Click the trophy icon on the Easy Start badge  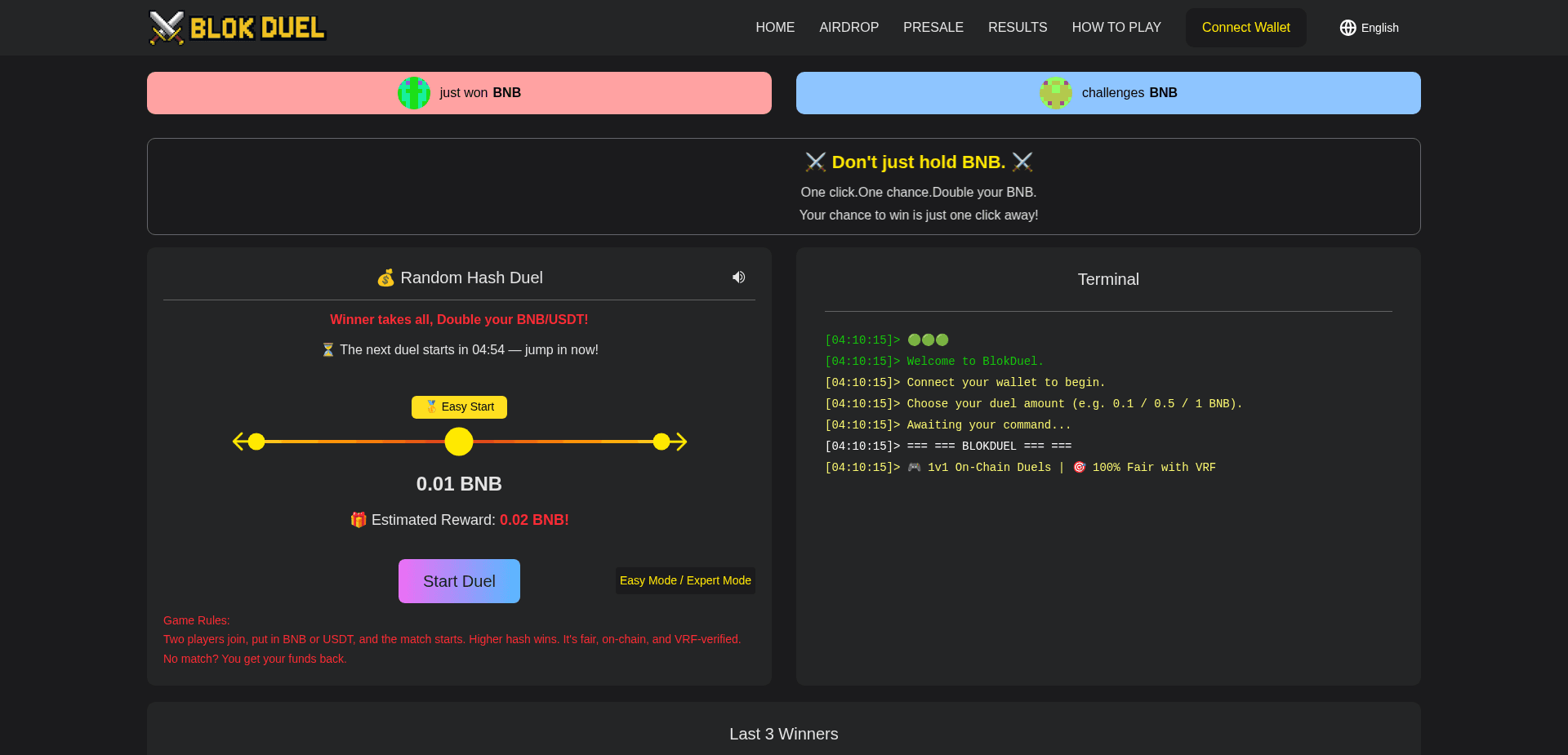[430, 406]
